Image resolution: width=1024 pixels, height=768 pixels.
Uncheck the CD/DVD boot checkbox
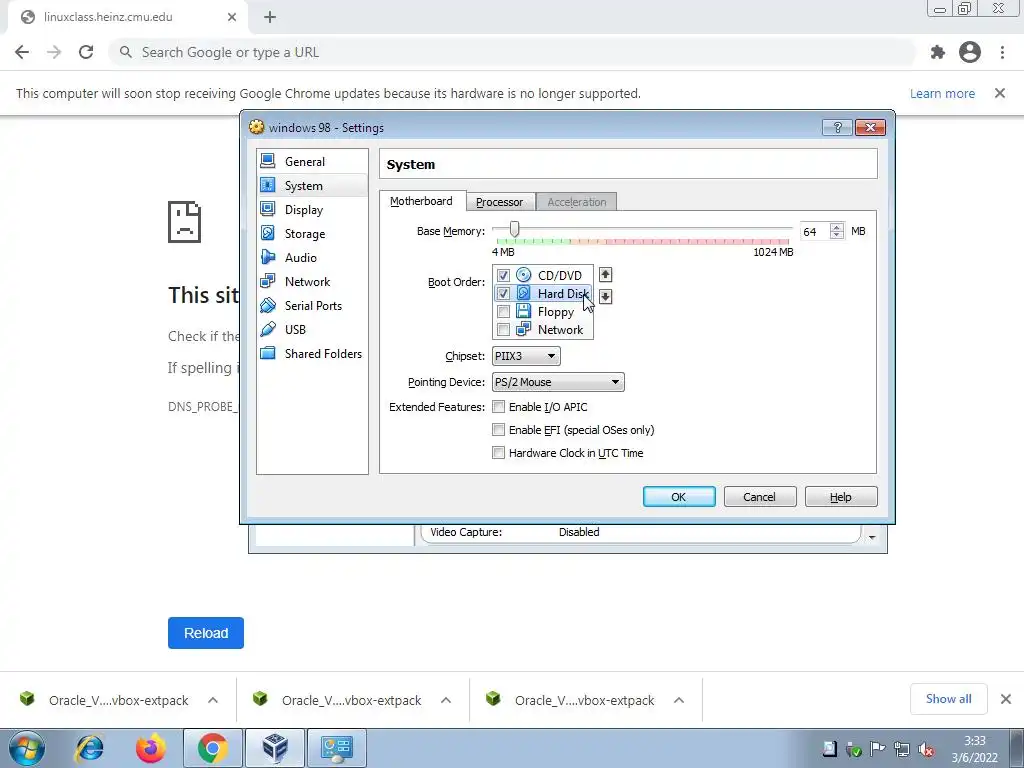click(503, 276)
